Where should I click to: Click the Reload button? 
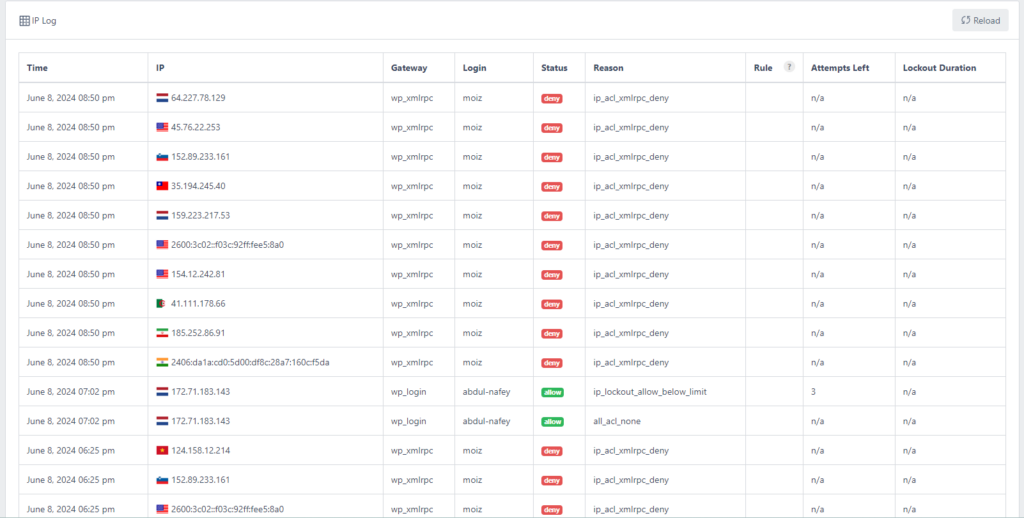tap(979, 20)
